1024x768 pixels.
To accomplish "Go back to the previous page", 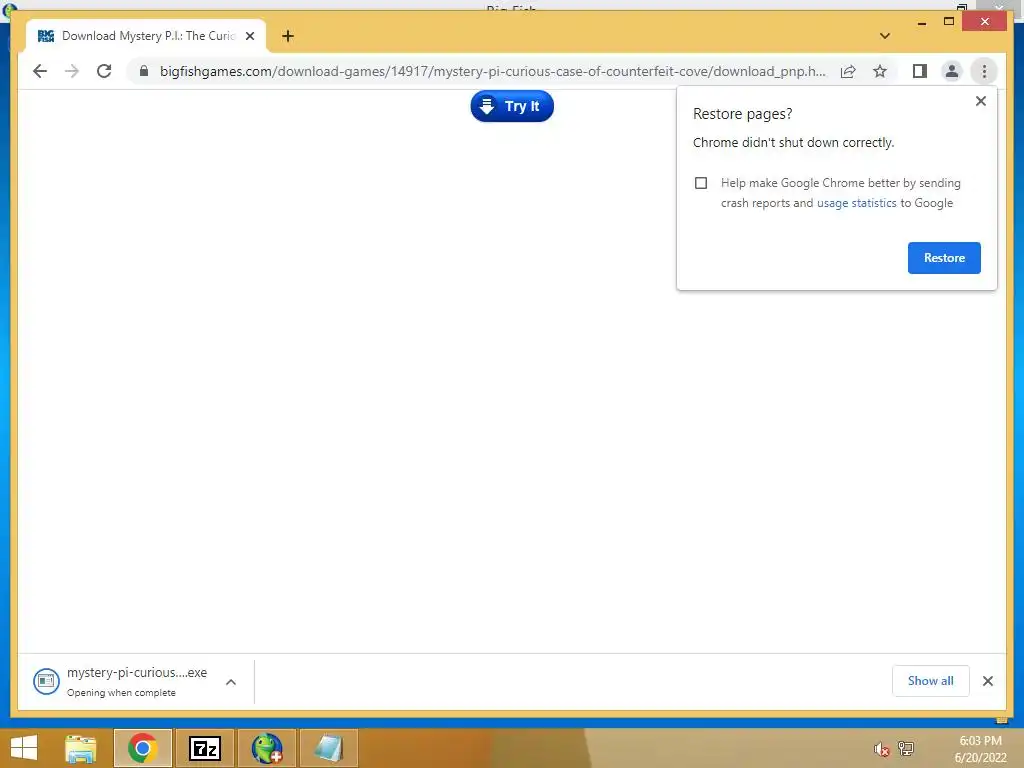I will pyautogui.click(x=40, y=71).
